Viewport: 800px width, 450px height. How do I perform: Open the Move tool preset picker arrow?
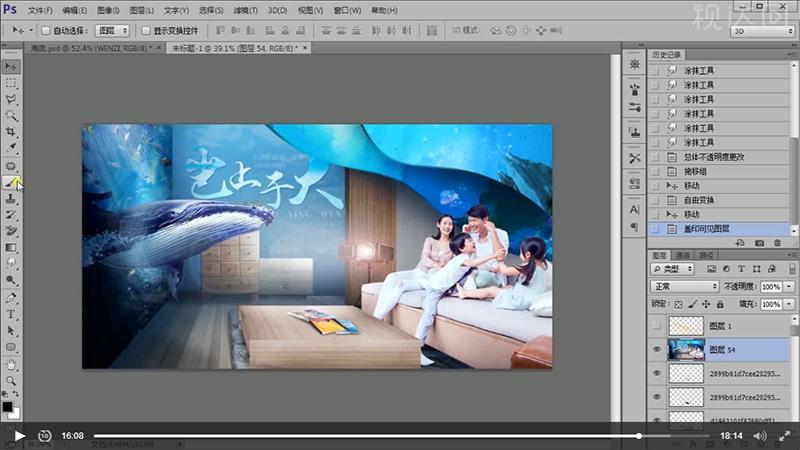(x=31, y=31)
